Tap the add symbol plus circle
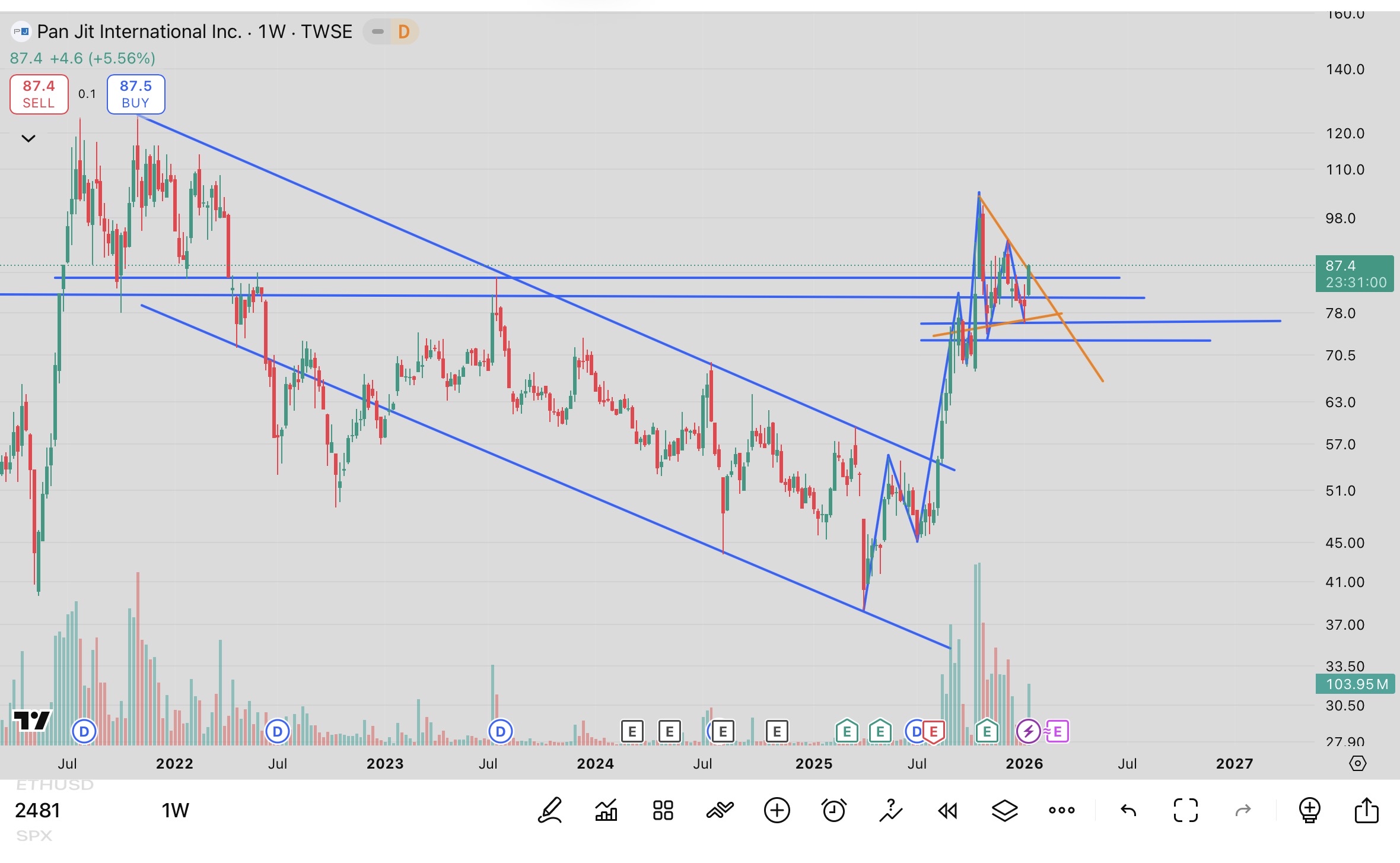 click(x=777, y=810)
